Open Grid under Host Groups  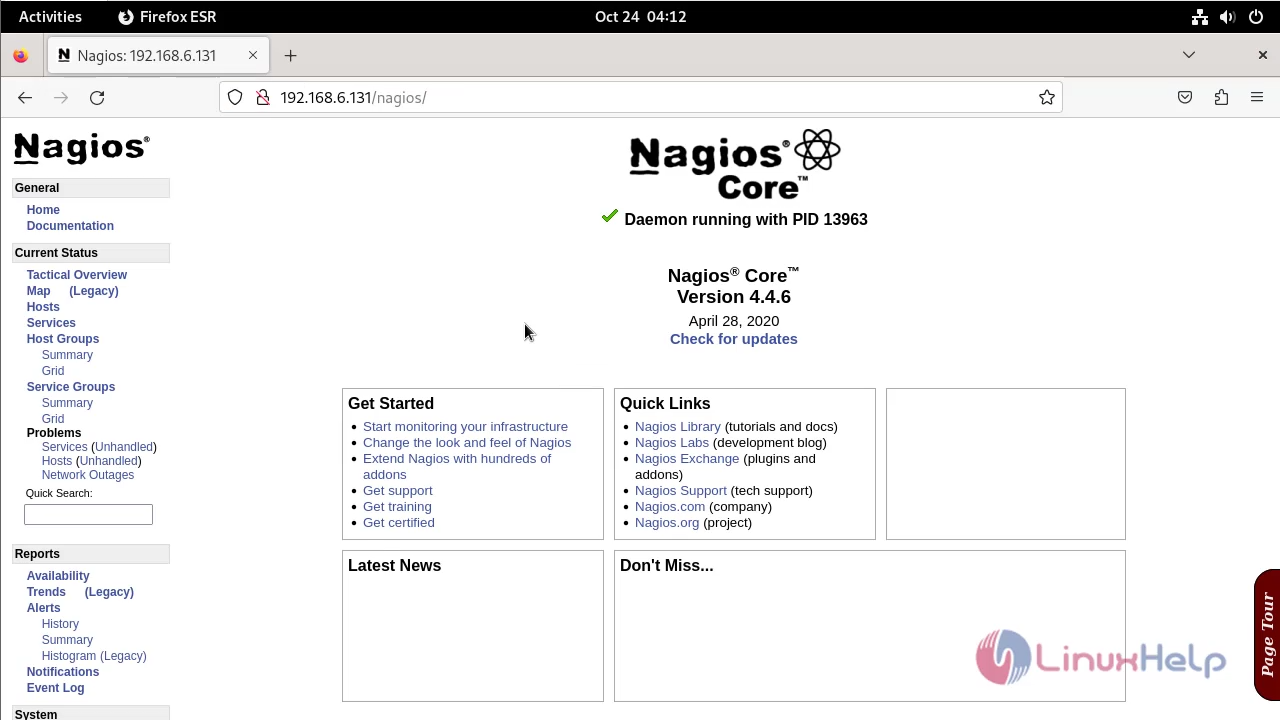53,371
